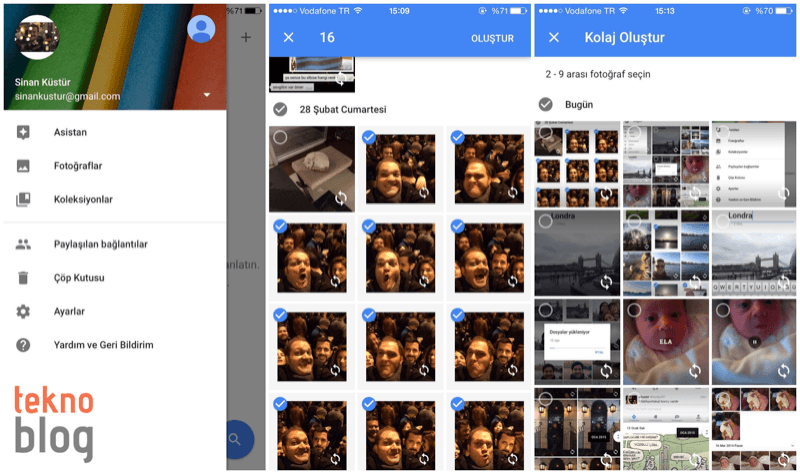
Task: Tap the OLUŞTUR button
Action: pyautogui.click(x=492, y=38)
